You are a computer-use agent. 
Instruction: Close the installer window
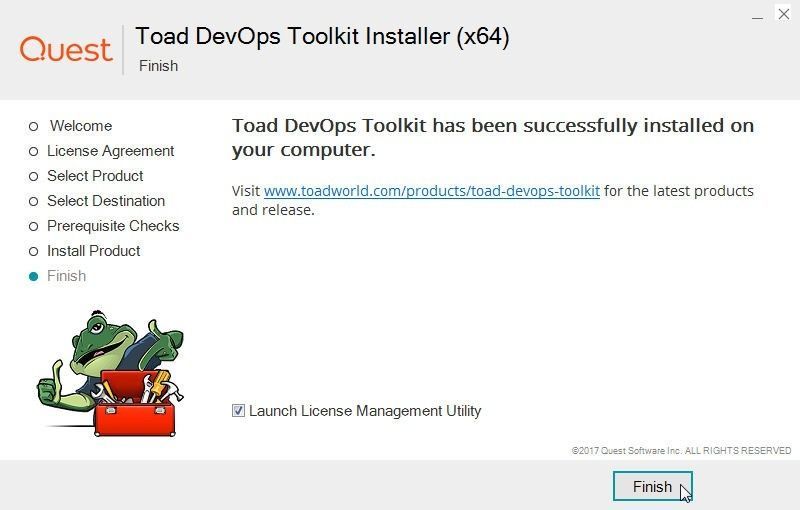tap(784, 14)
